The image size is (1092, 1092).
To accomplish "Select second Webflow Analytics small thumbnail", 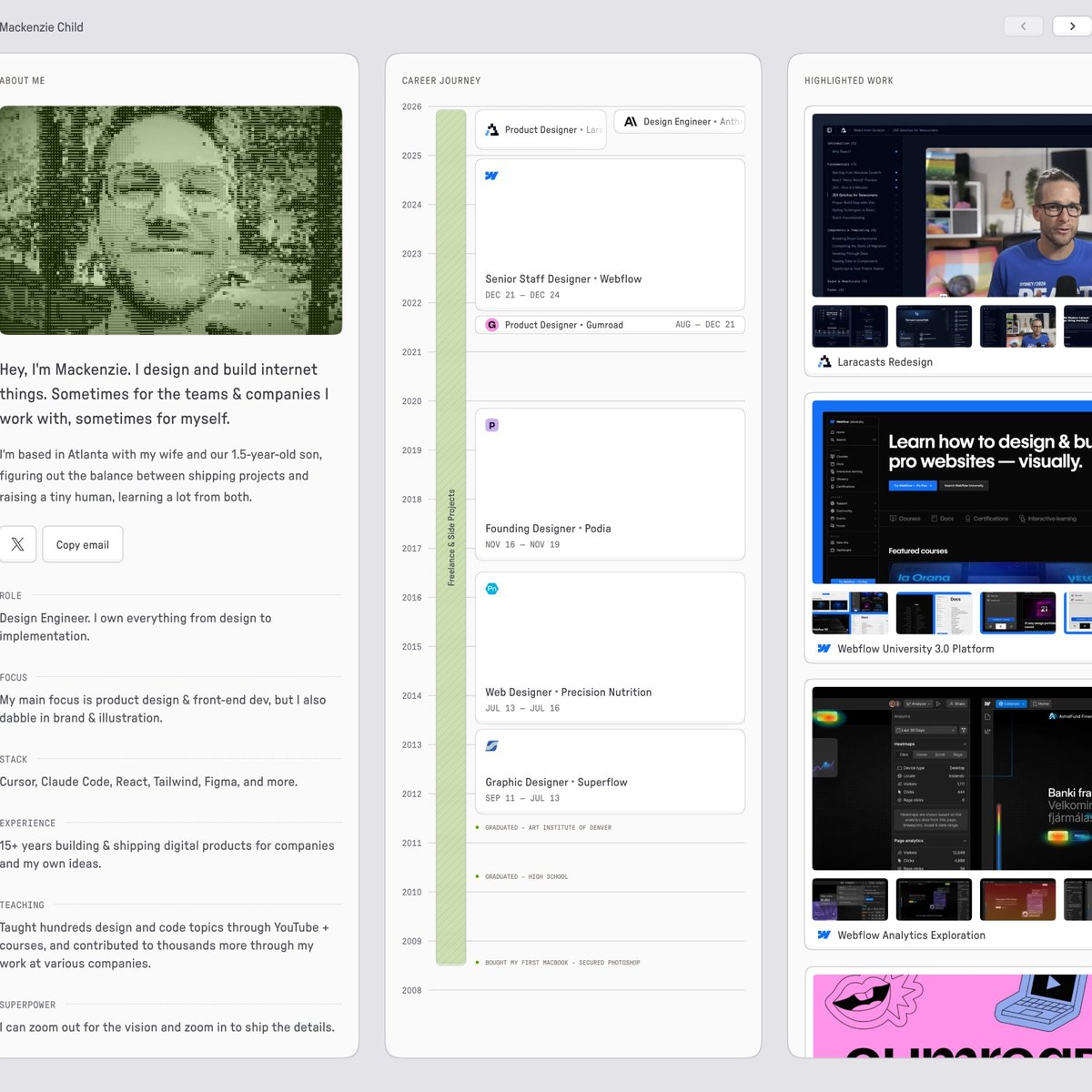I will click(x=934, y=899).
